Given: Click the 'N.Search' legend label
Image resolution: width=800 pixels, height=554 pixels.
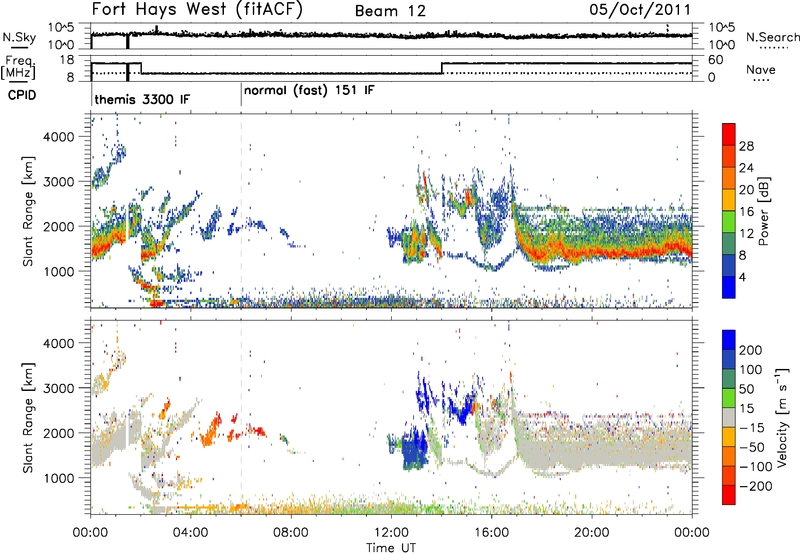Looking at the screenshot, I should (x=772, y=37).
